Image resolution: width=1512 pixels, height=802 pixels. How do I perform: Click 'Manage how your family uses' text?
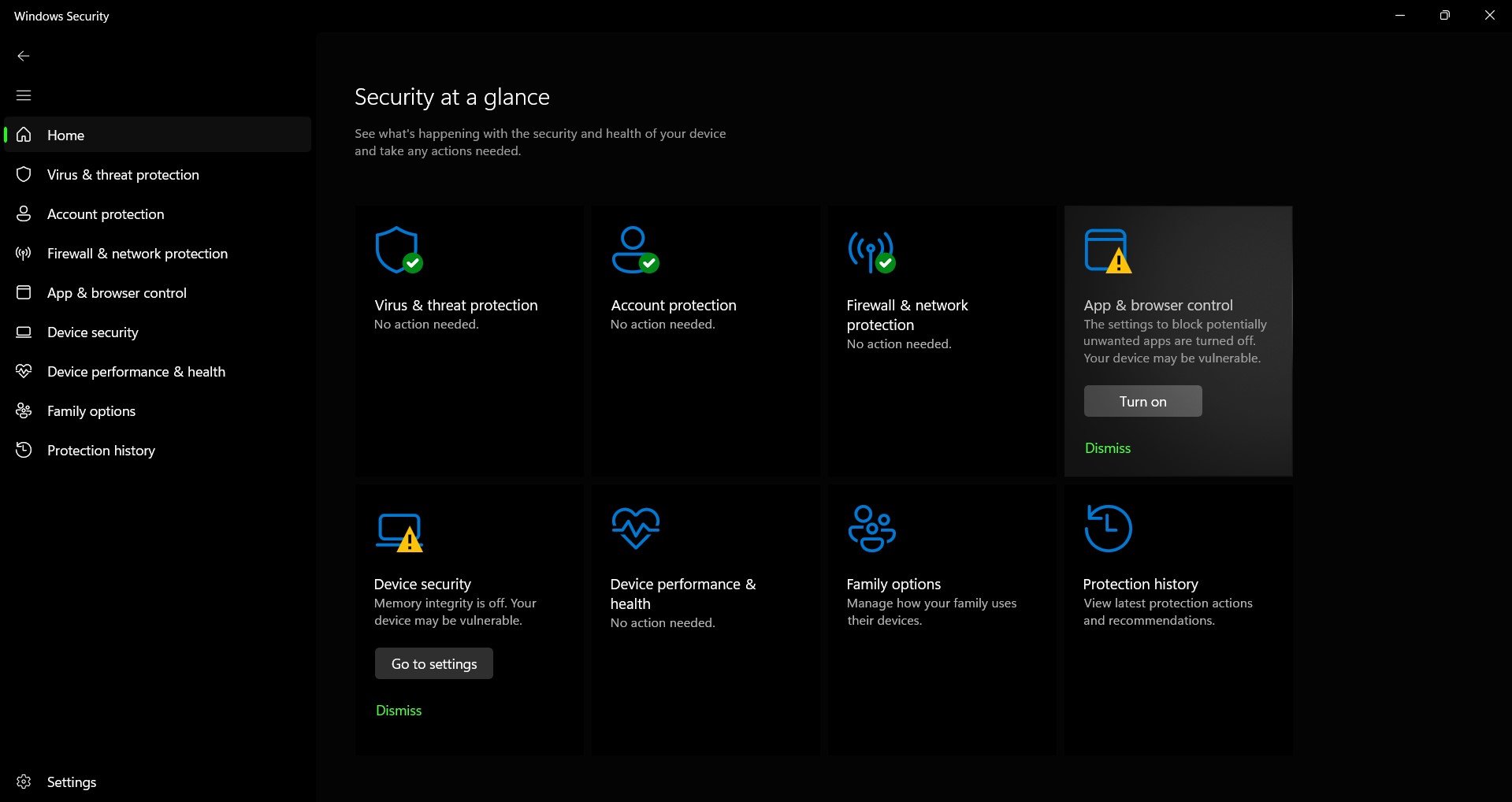coord(931,603)
